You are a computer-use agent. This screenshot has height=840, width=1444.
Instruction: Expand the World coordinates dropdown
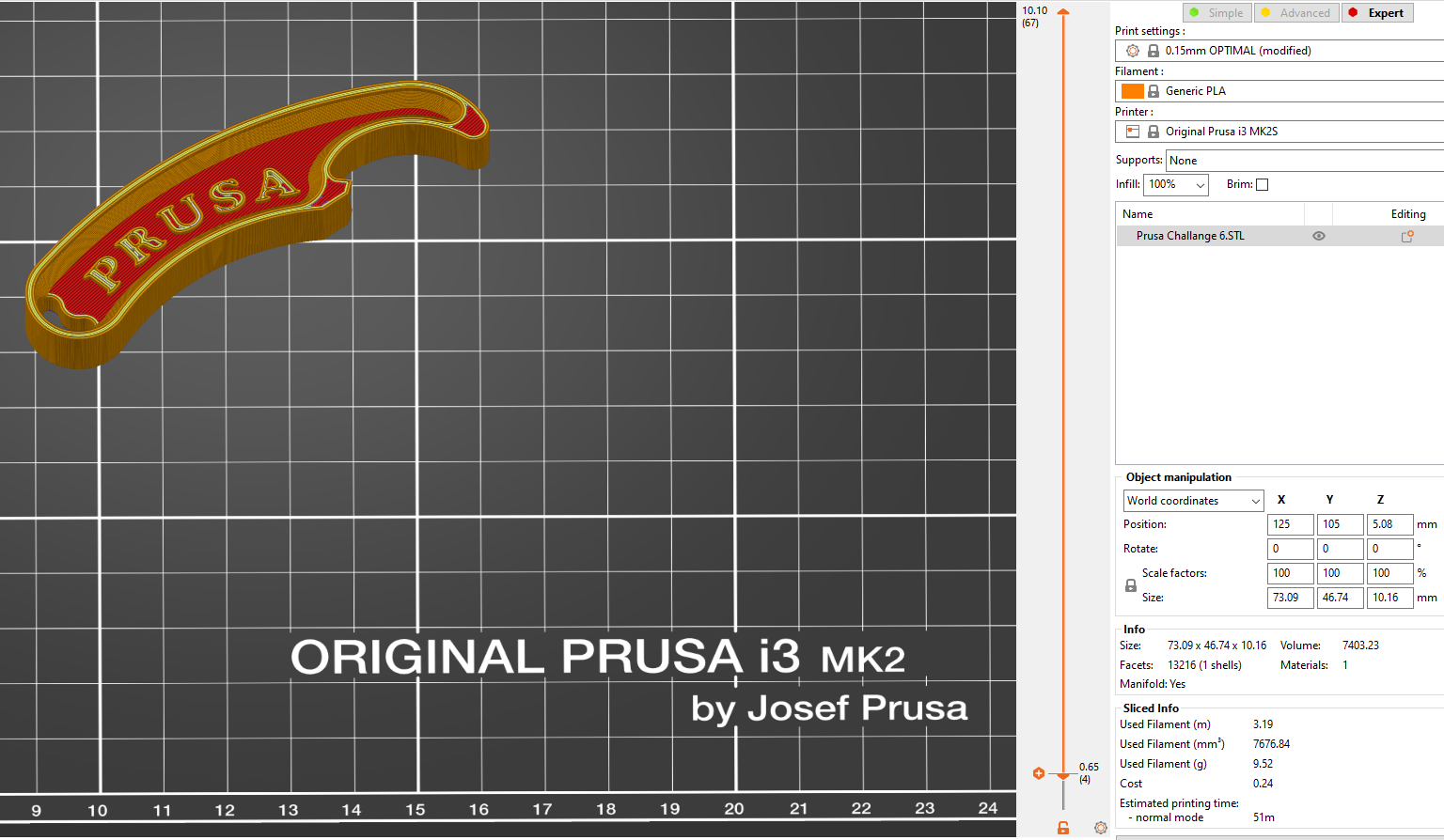coord(1193,501)
